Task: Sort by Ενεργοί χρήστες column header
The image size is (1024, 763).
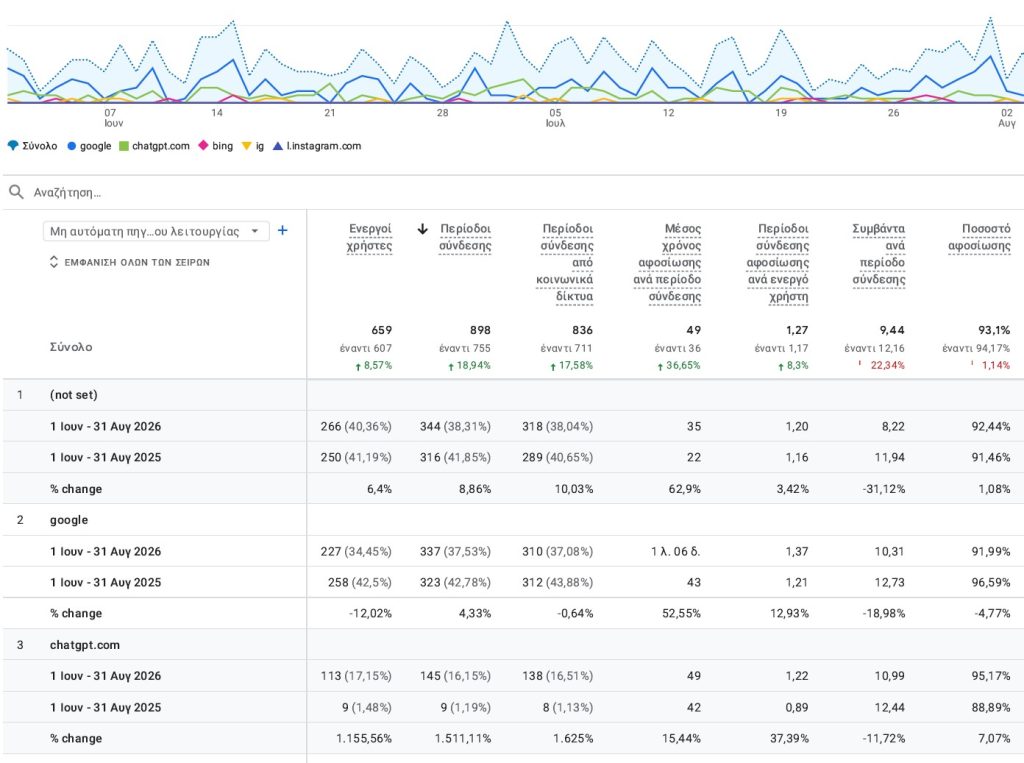Action: [370, 237]
